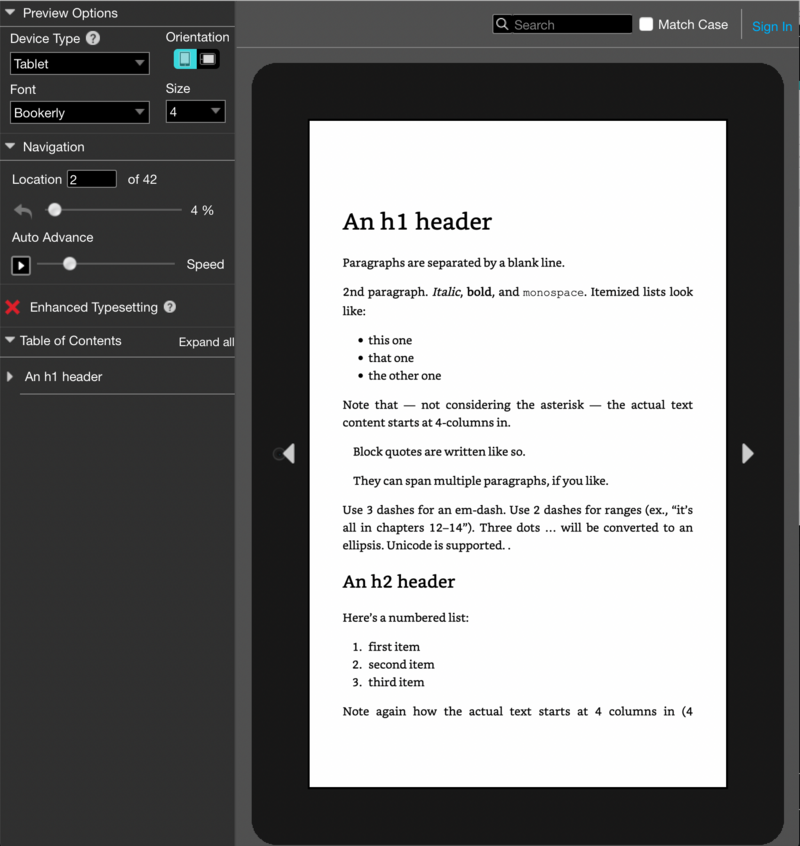Click the red X Enhanced Typesetting status icon
800x846 pixels.
click(12, 307)
